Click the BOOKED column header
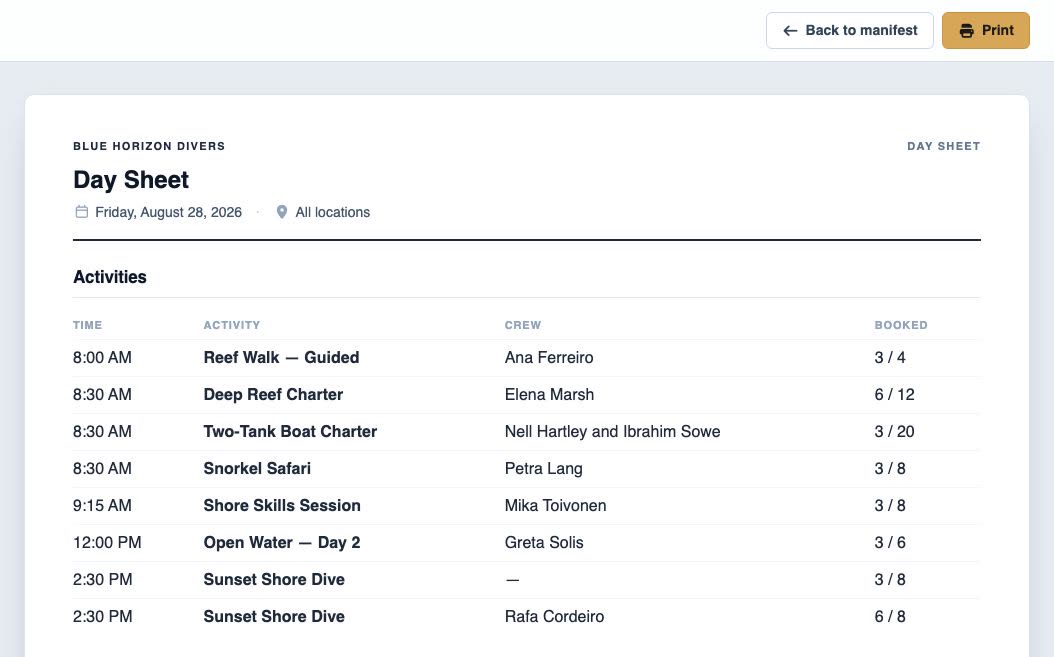 pos(901,325)
